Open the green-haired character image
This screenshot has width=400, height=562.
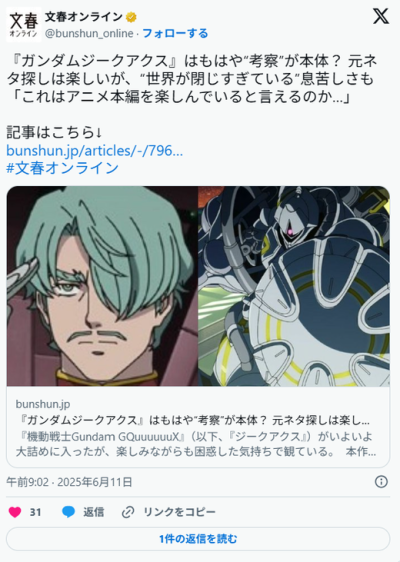click(x=102, y=286)
